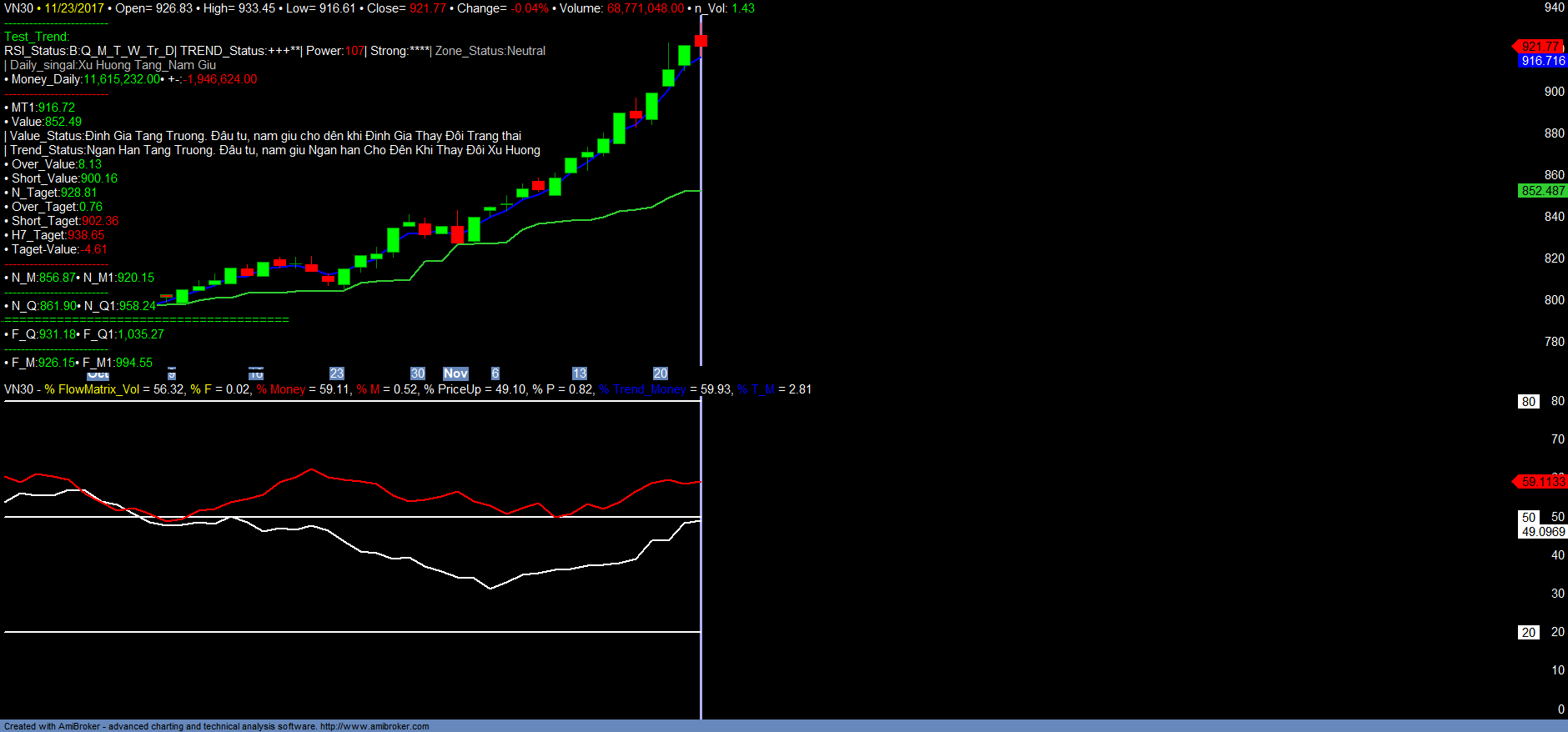Screen dimensions: 1568x732
Task: Click the % Trend_Money blue label
Action: (642, 389)
